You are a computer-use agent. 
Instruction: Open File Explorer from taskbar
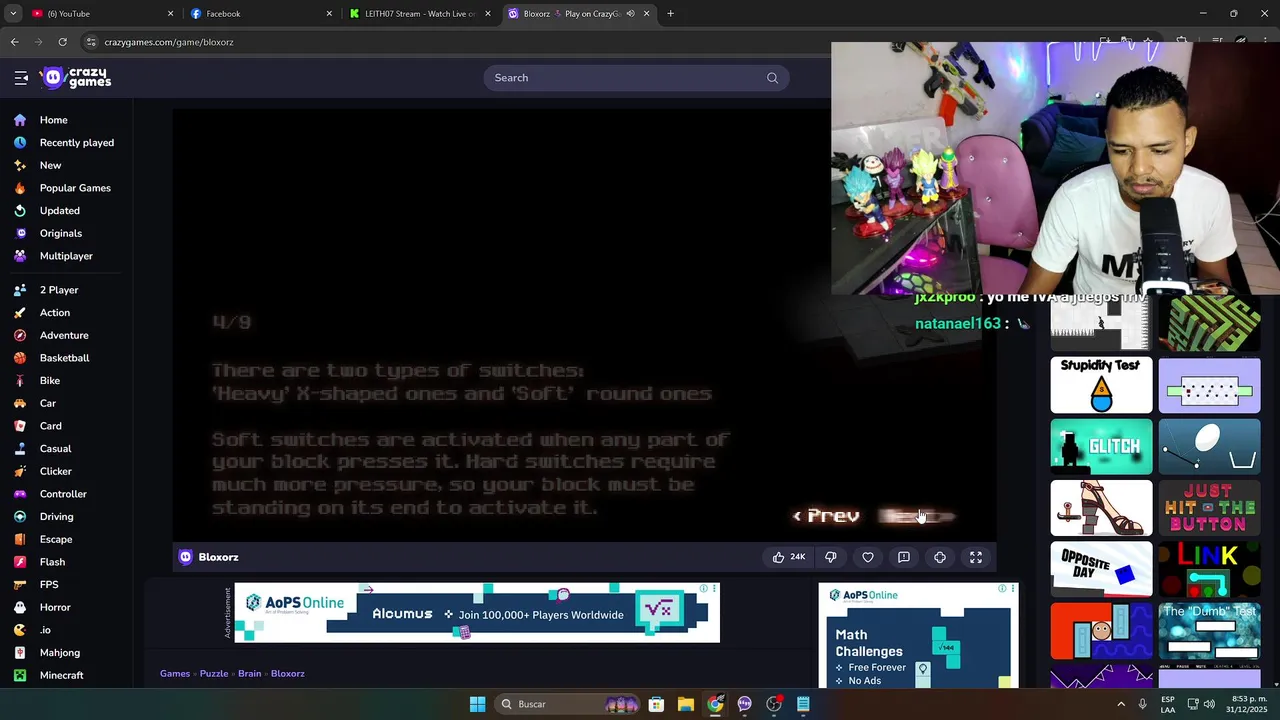click(685, 704)
